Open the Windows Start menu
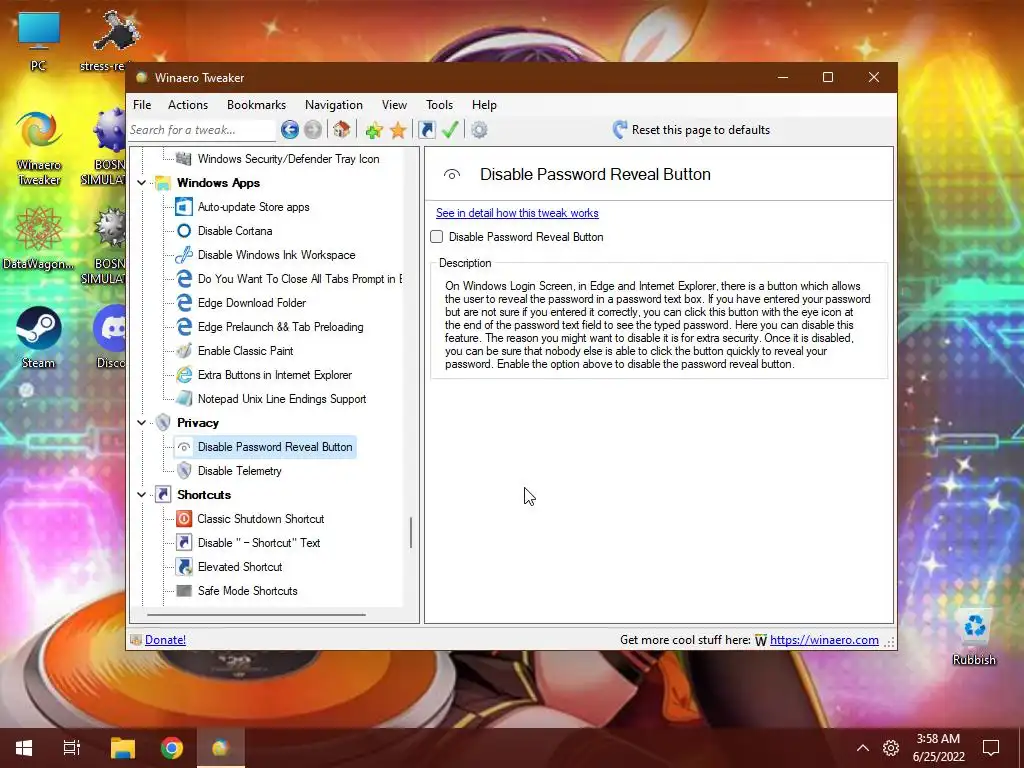 (x=24, y=748)
